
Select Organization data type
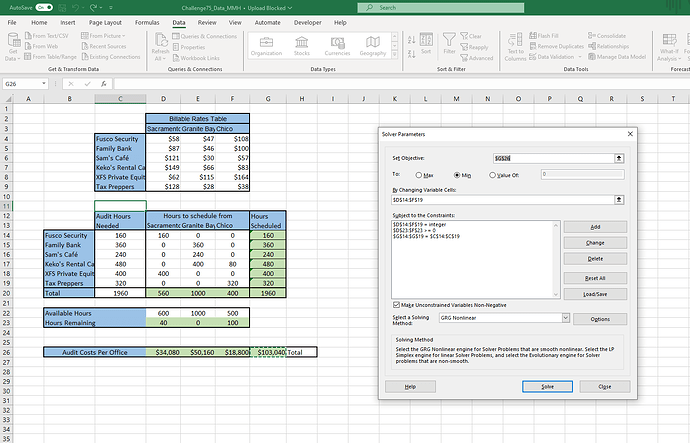pos(266,46)
